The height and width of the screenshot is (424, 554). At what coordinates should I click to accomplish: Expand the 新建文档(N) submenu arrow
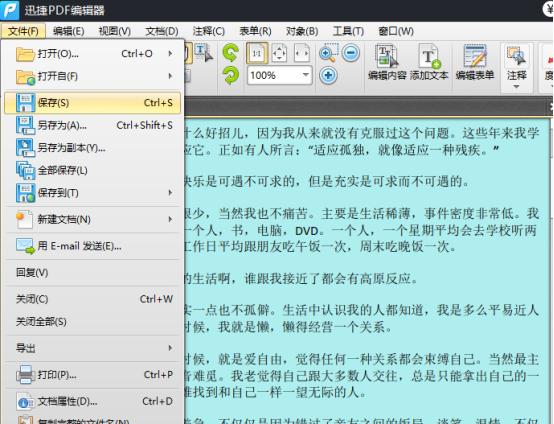pyautogui.click(x=170, y=219)
